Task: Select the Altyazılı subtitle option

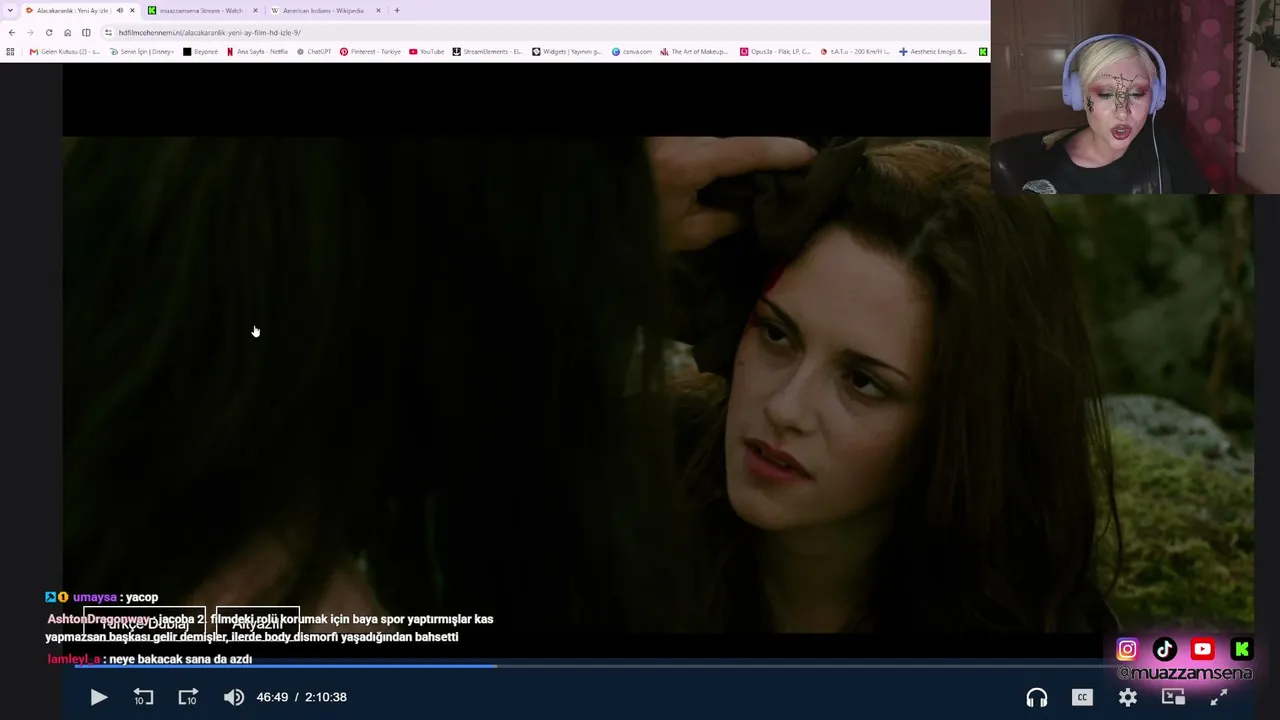Action: (x=257, y=624)
